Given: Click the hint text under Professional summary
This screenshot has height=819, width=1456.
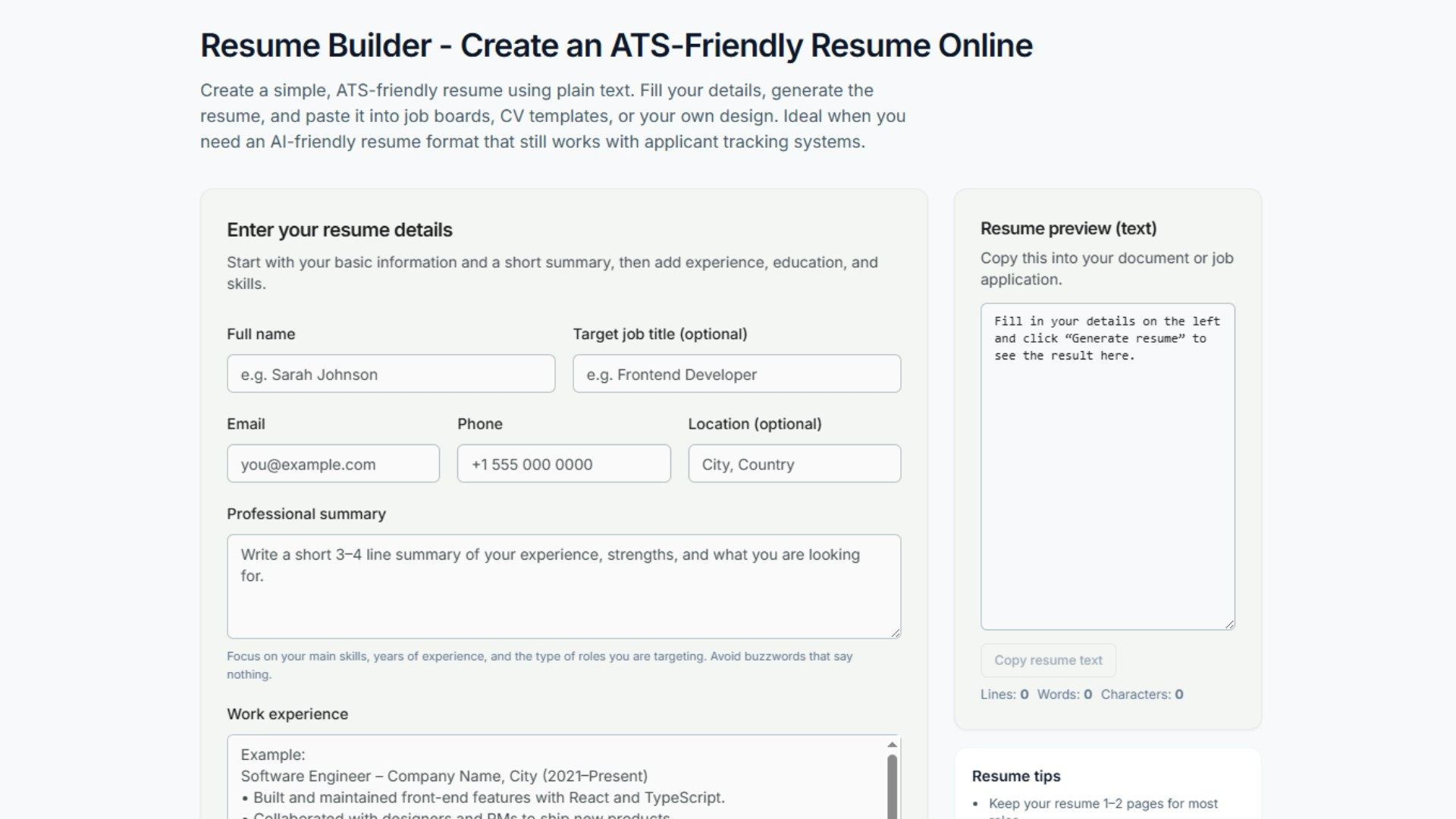Looking at the screenshot, I should coord(539,664).
